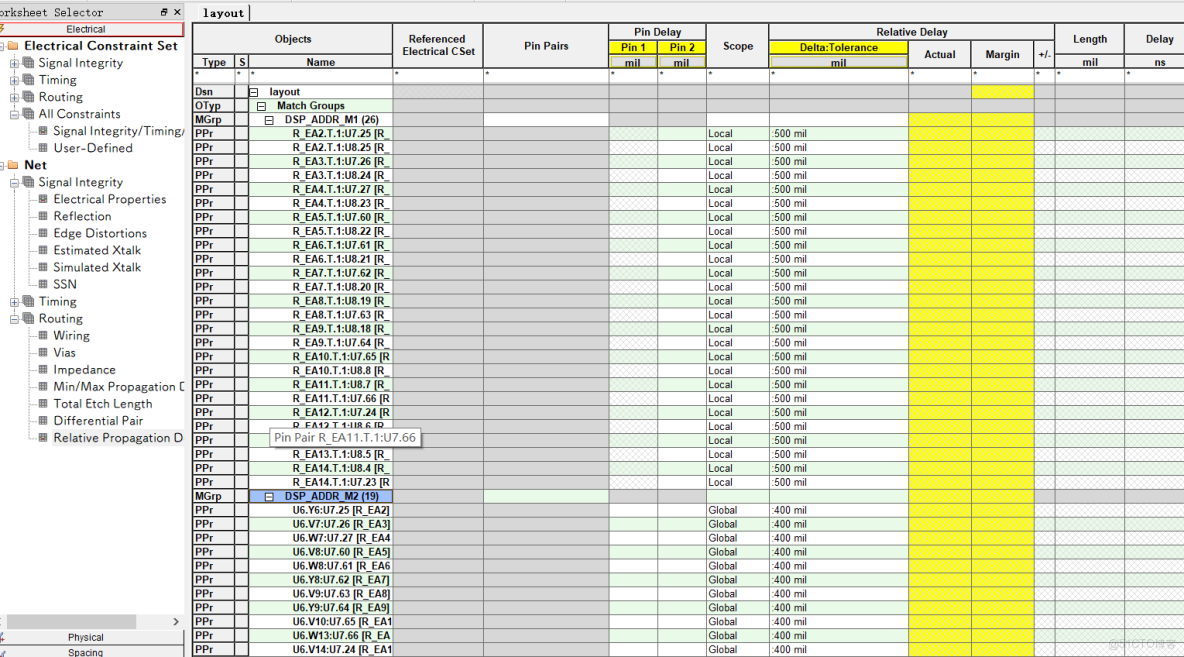Click the Scope column header
The width and height of the screenshot is (1184, 657).
(738, 45)
